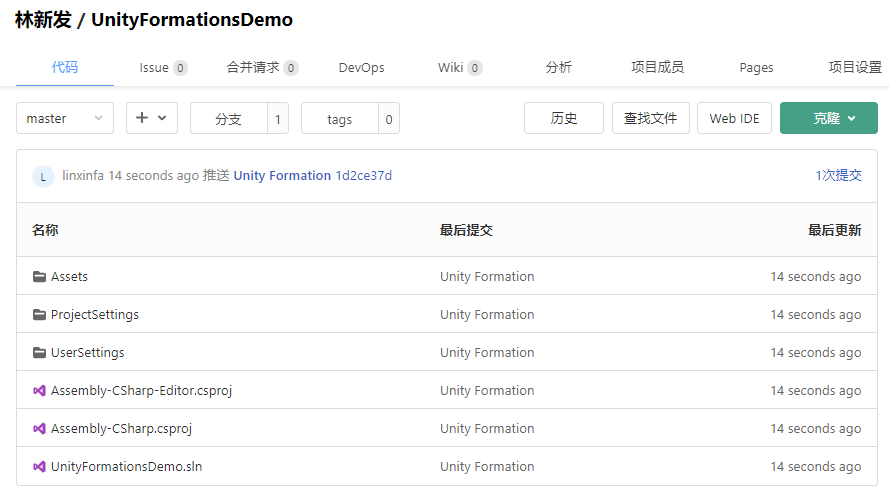This screenshot has height=496, width=889.
Task: Click UnityFormationsDemo project title
Action: (192, 20)
